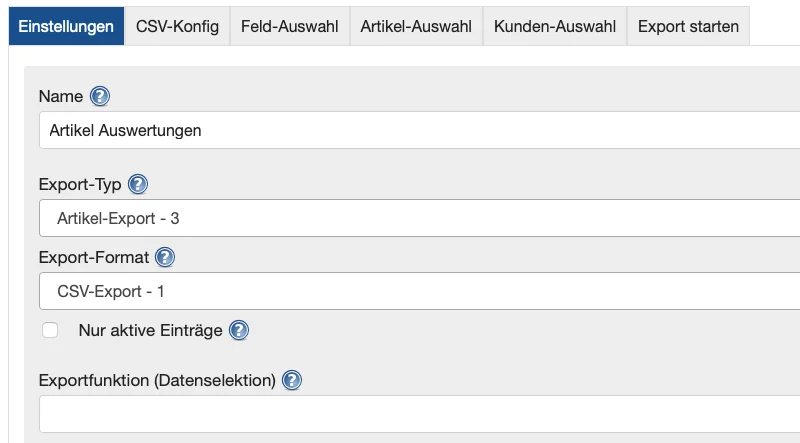Open the Export starten tab

[x=688, y=27]
